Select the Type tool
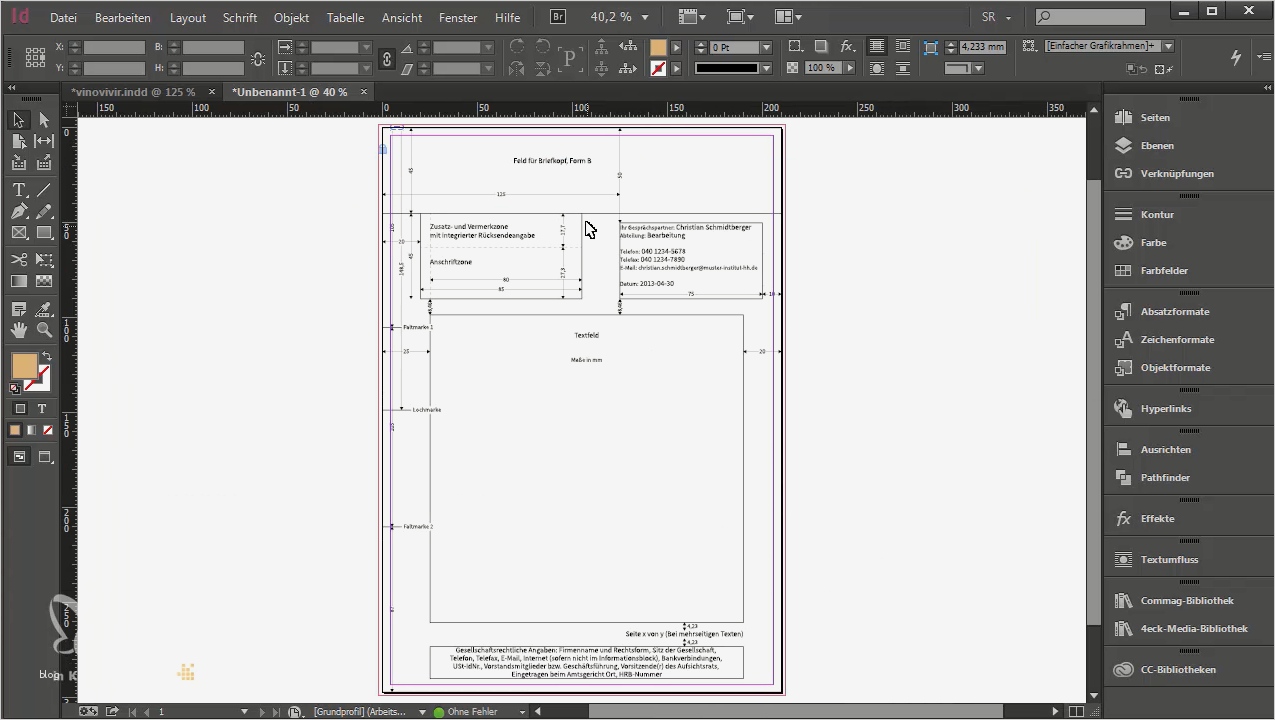Screen dimensions: 1275x720 (x=18, y=189)
